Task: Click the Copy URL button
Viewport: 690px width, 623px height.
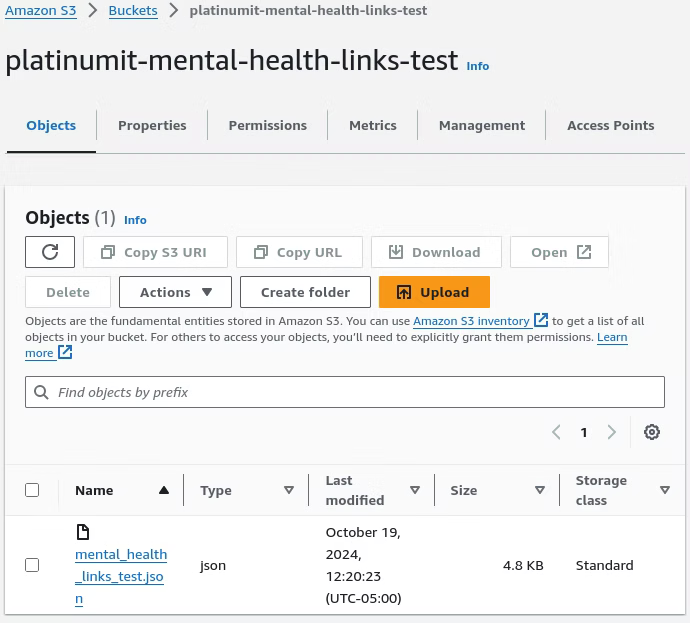Action: point(299,252)
